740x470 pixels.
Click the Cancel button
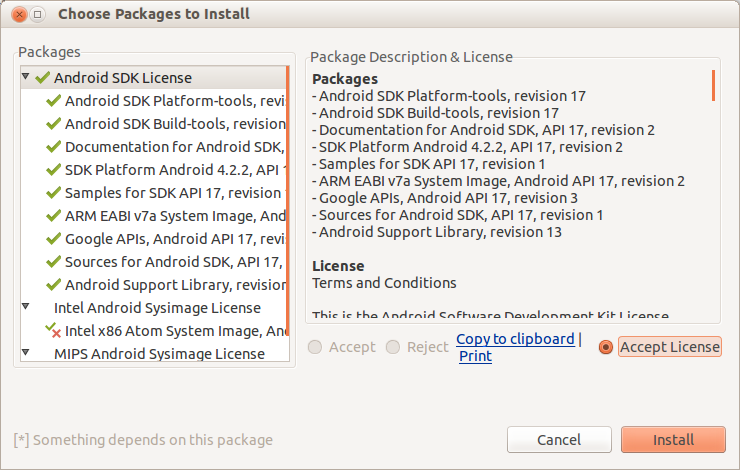559,440
